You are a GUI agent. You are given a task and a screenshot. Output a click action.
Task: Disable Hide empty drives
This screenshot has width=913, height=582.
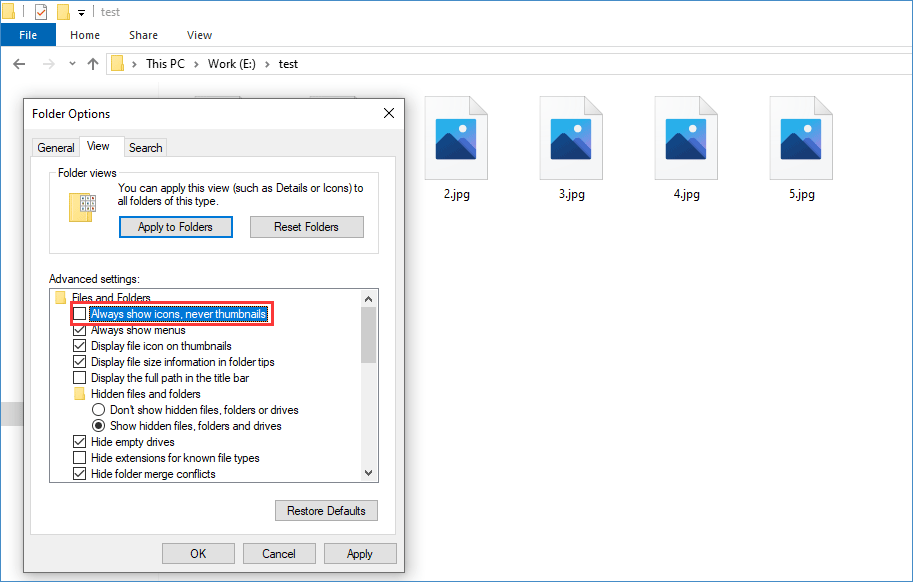pyautogui.click(x=79, y=441)
